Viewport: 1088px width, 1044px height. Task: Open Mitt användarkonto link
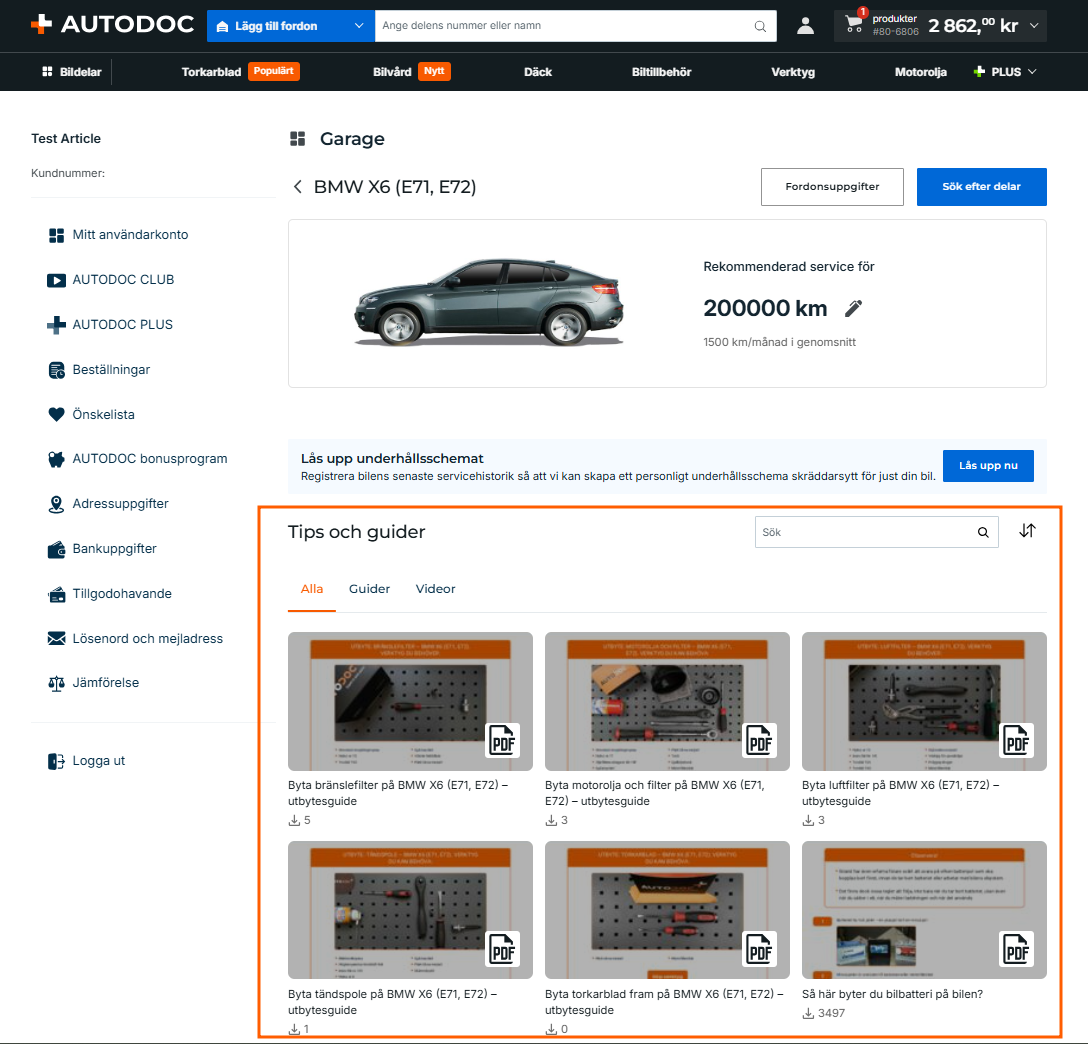(130, 234)
